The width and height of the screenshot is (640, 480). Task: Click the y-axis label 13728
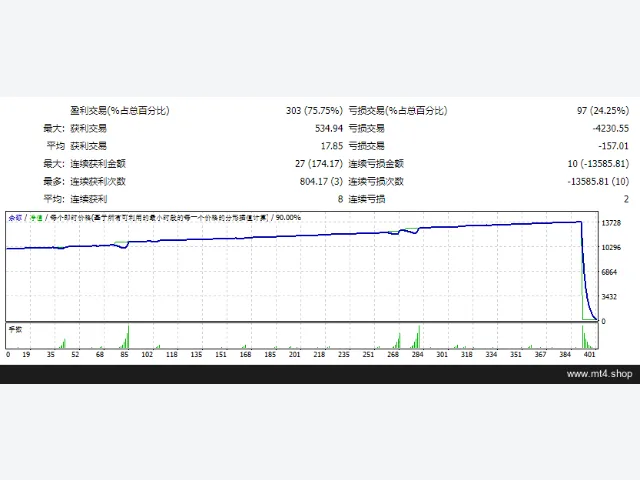click(611, 223)
